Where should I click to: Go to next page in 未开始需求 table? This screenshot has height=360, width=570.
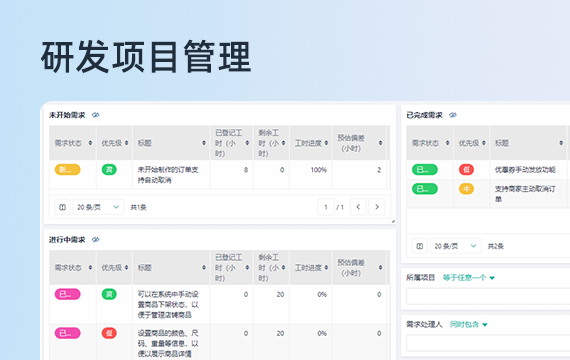coord(377,207)
